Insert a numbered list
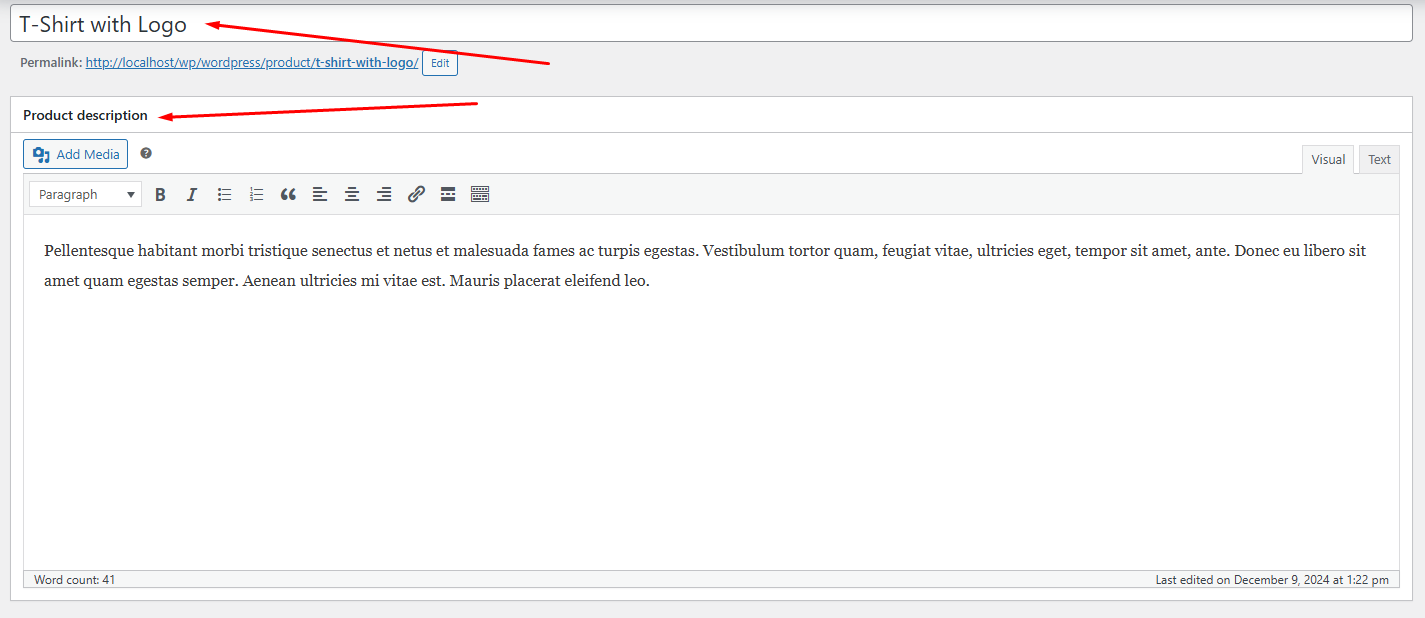This screenshot has width=1425, height=618. point(256,195)
